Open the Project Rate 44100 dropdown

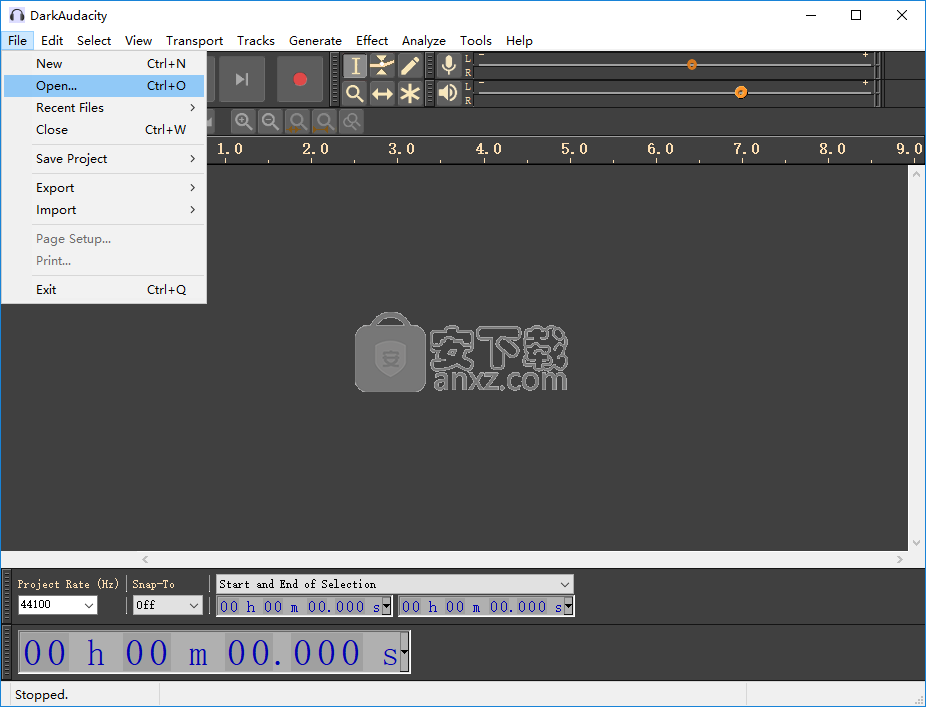(x=57, y=605)
